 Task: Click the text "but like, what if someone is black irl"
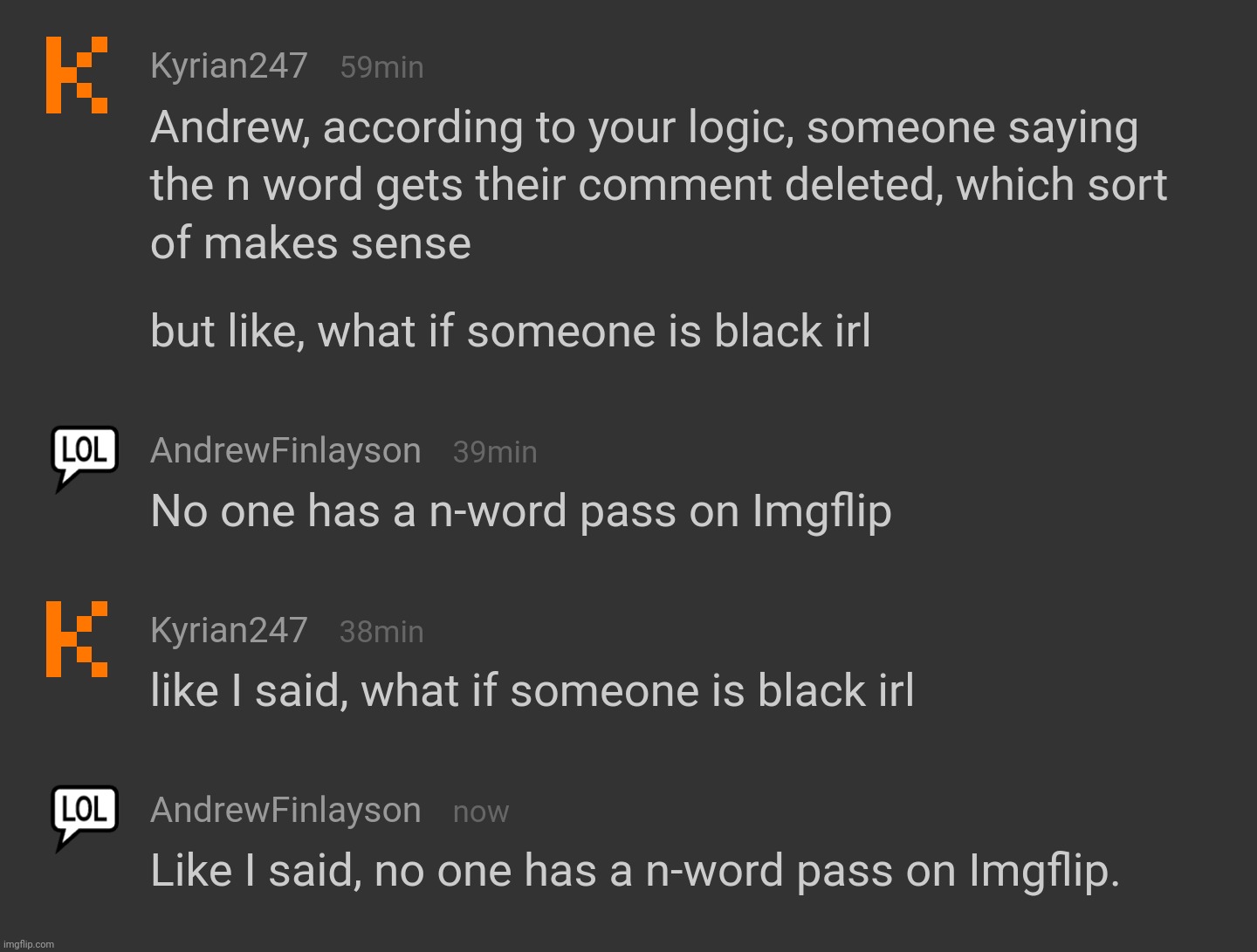511,332
